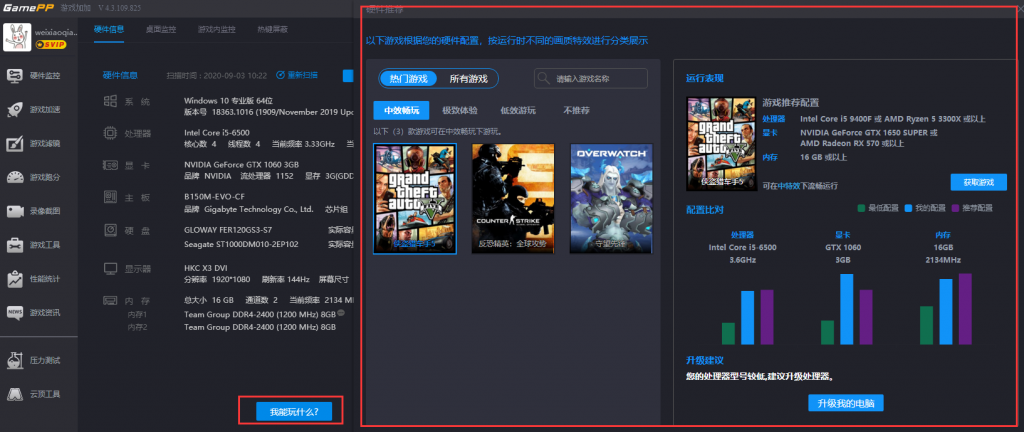The height and width of the screenshot is (432, 1024).
Task: Click the 升级我的电脑 button
Action: click(846, 403)
